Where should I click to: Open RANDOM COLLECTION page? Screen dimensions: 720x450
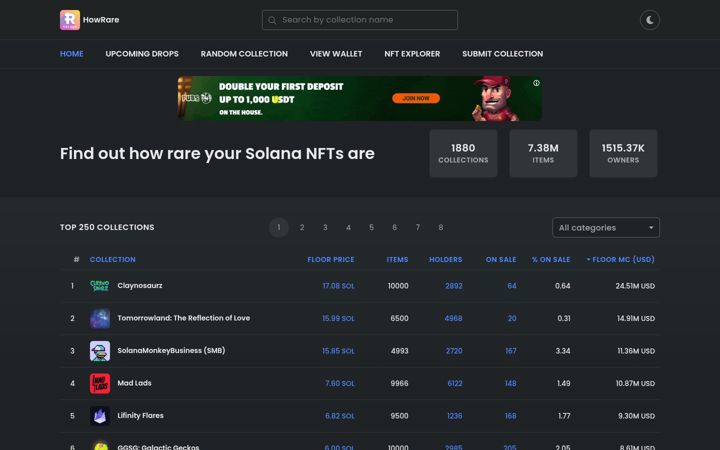[x=244, y=54]
